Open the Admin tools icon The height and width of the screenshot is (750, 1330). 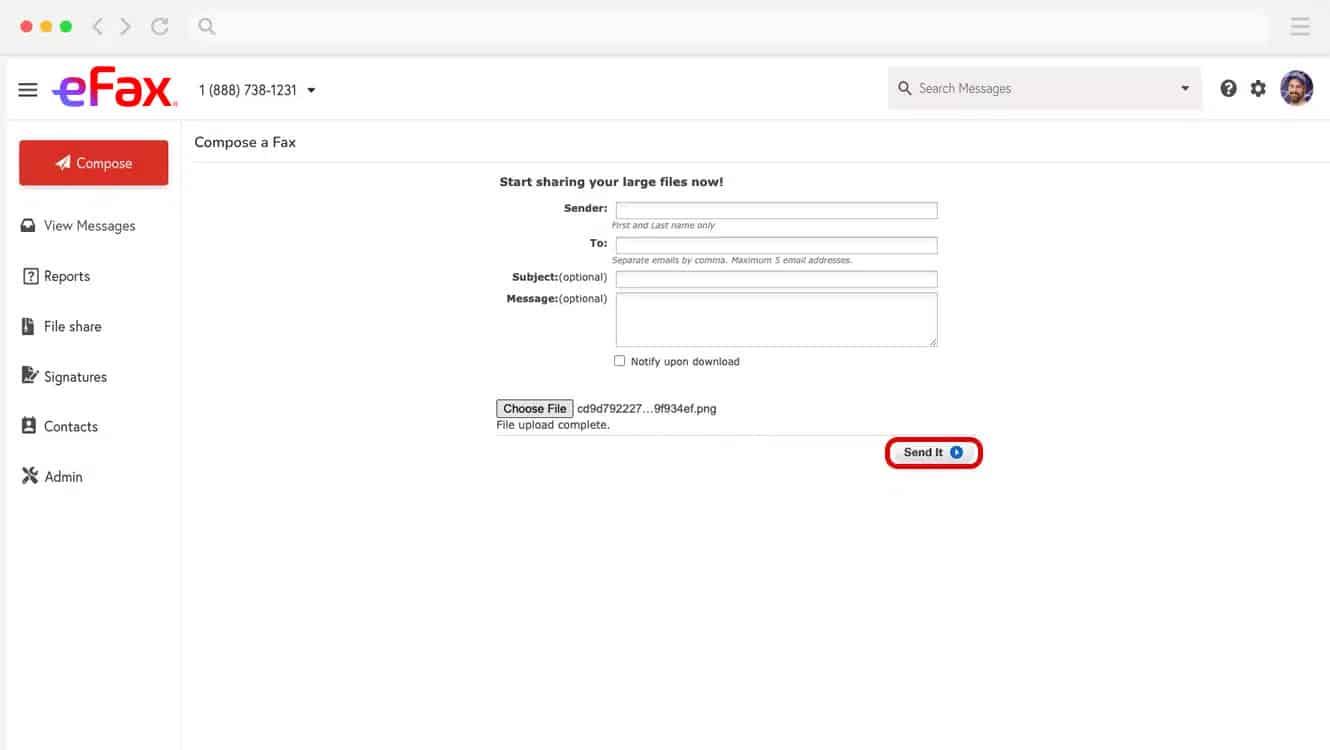tap(29, 476)
